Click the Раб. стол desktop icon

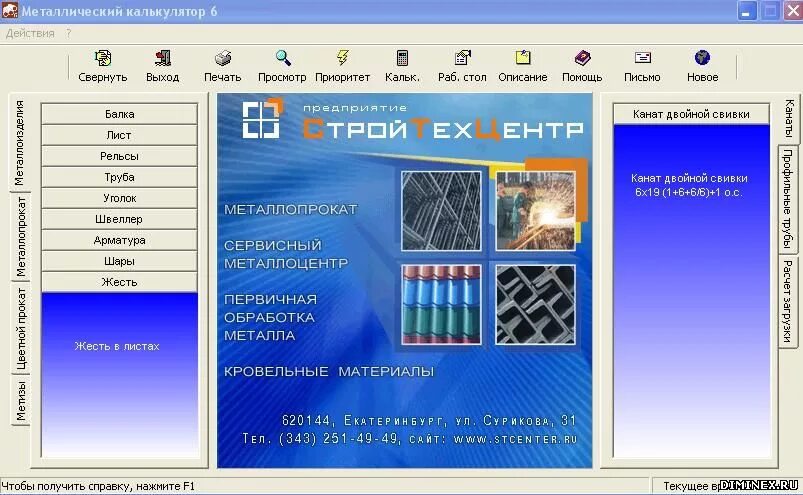[462, 58]
